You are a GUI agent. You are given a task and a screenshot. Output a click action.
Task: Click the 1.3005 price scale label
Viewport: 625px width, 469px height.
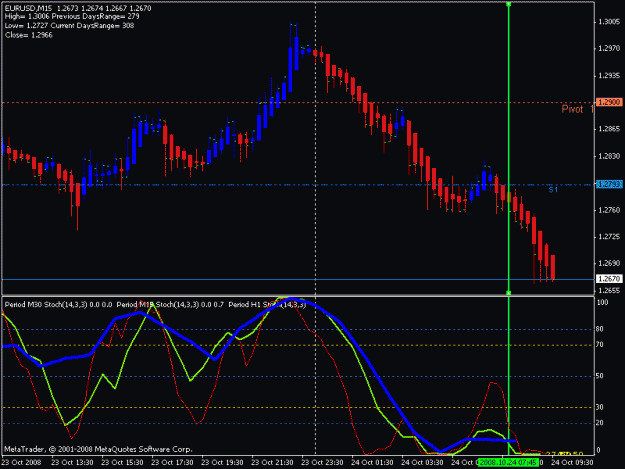pyautogui.click(x=609, y=22)
